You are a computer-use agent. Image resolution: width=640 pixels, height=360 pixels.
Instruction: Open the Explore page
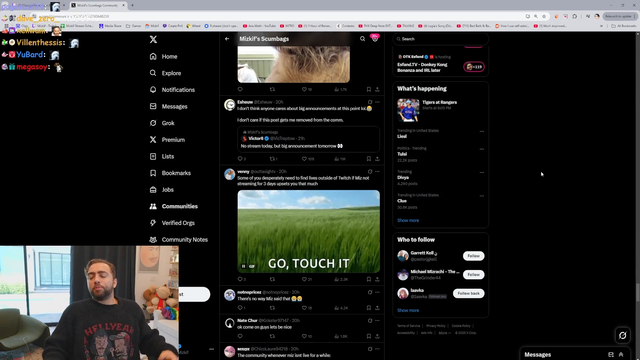[x=165, y=73]
